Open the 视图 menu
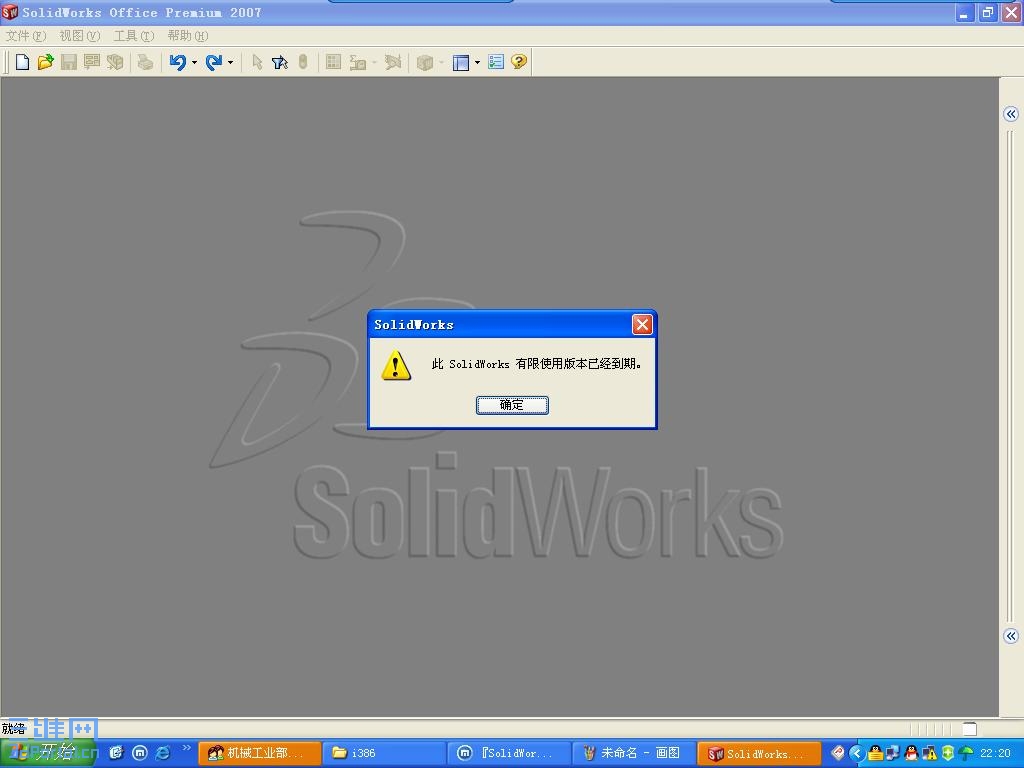This screenshot has height=768, width=1024. [x=80, y=36]
